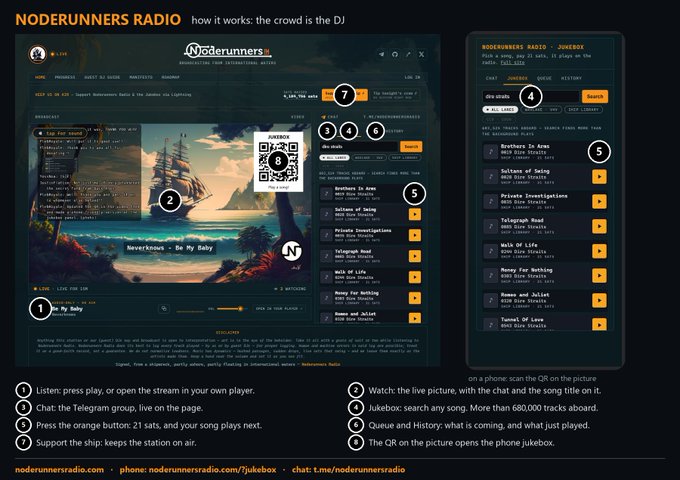This screenshot has width=680, height=480.
Task: Open the X (Twitter) icon in the site header
Action: point(421,54)
